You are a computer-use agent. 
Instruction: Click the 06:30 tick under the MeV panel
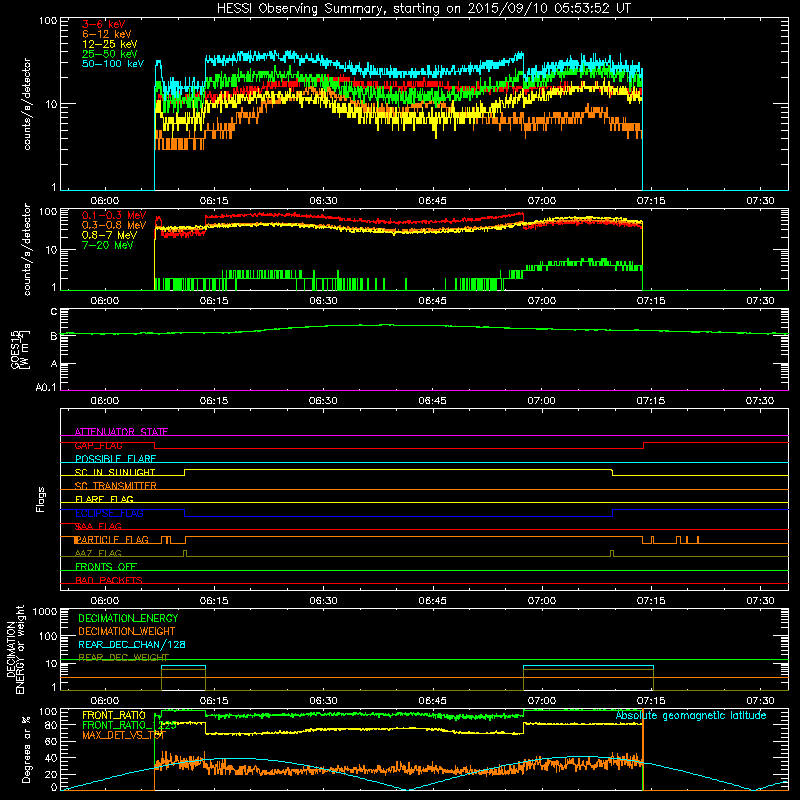pyautogui.click(x=323, y=301)
